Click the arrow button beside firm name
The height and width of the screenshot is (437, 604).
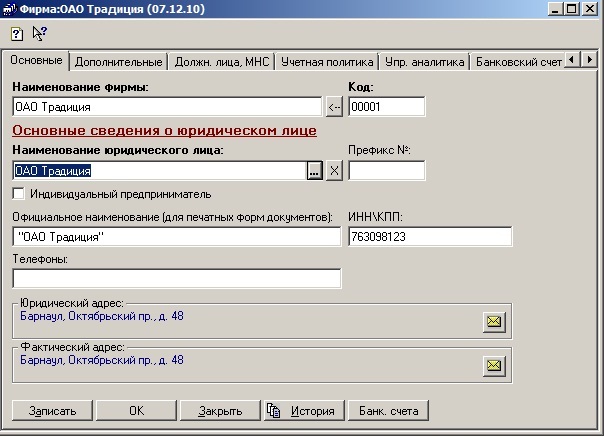(x=334, y=107)
